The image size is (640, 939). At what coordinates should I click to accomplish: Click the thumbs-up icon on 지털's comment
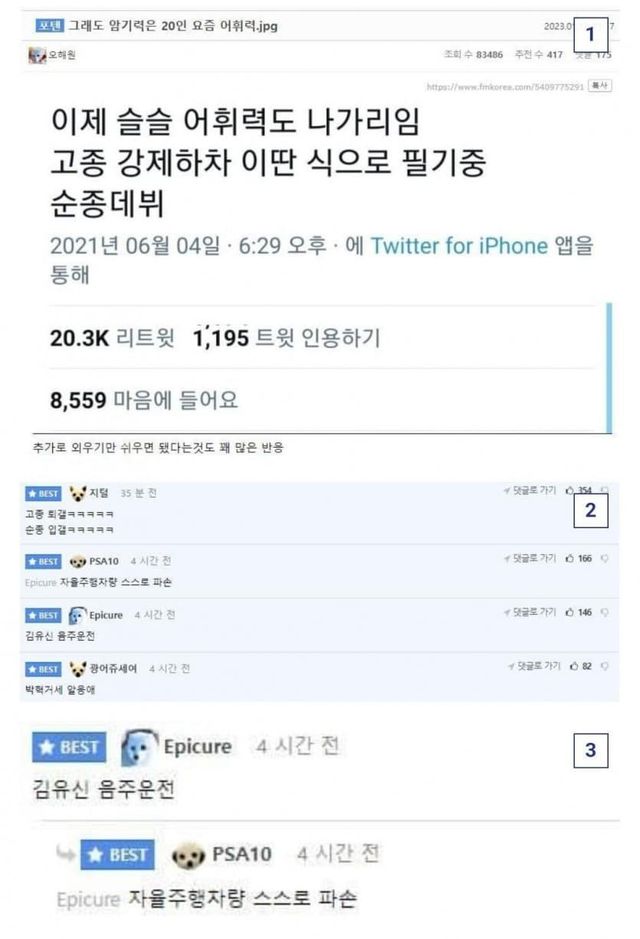click(x=569, y=490)
